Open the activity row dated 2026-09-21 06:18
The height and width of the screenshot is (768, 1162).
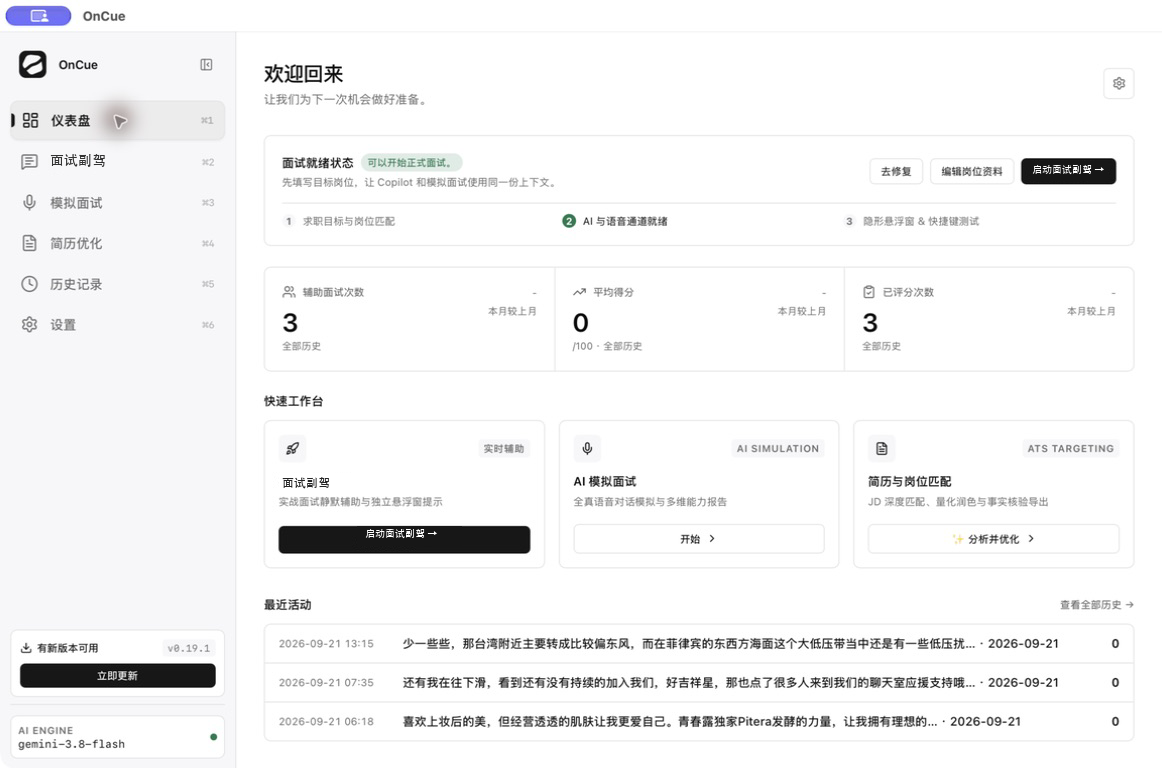(699, 721)
